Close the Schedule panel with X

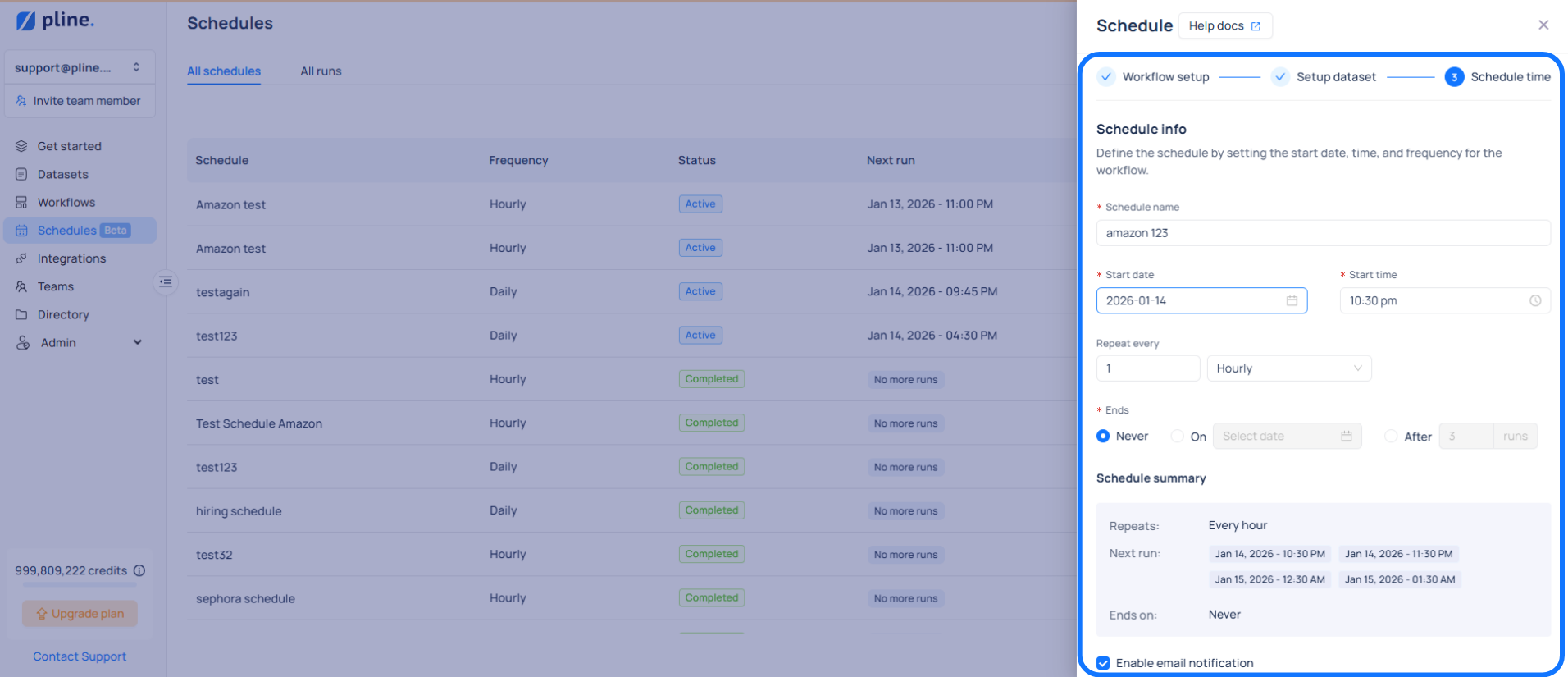pos(1543,25)
